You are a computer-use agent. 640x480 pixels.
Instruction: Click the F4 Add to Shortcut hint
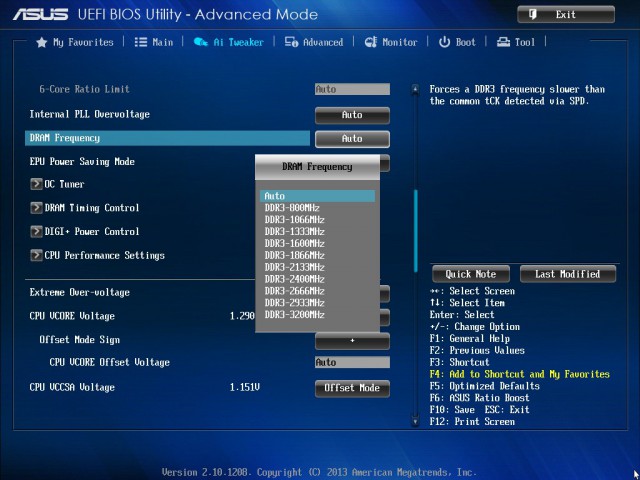[x=519, y=374]
